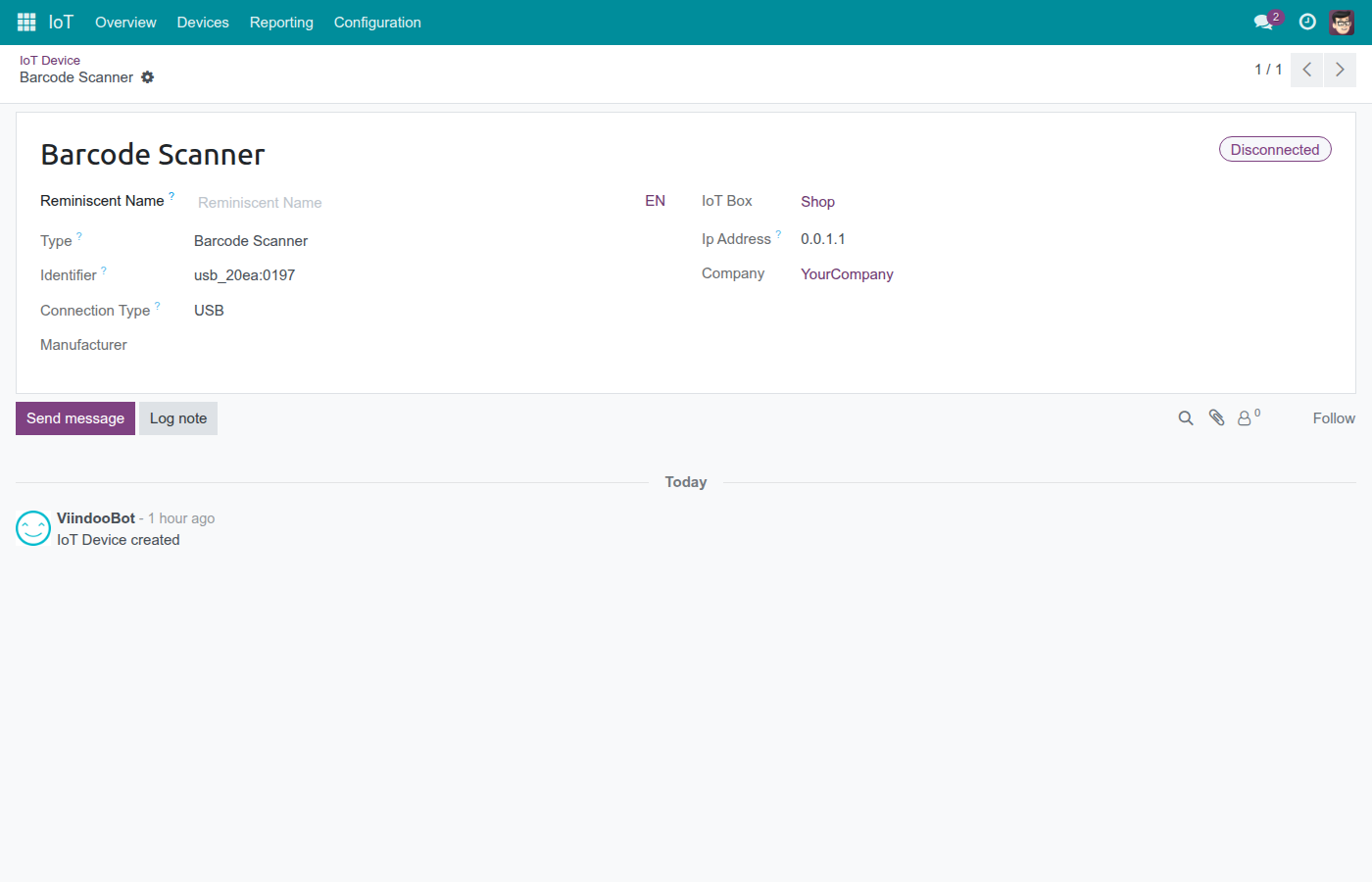This screenshot has width=1372, height=882.
Task: Search messages with the magnifier icon
Action: click(1186, 418)
